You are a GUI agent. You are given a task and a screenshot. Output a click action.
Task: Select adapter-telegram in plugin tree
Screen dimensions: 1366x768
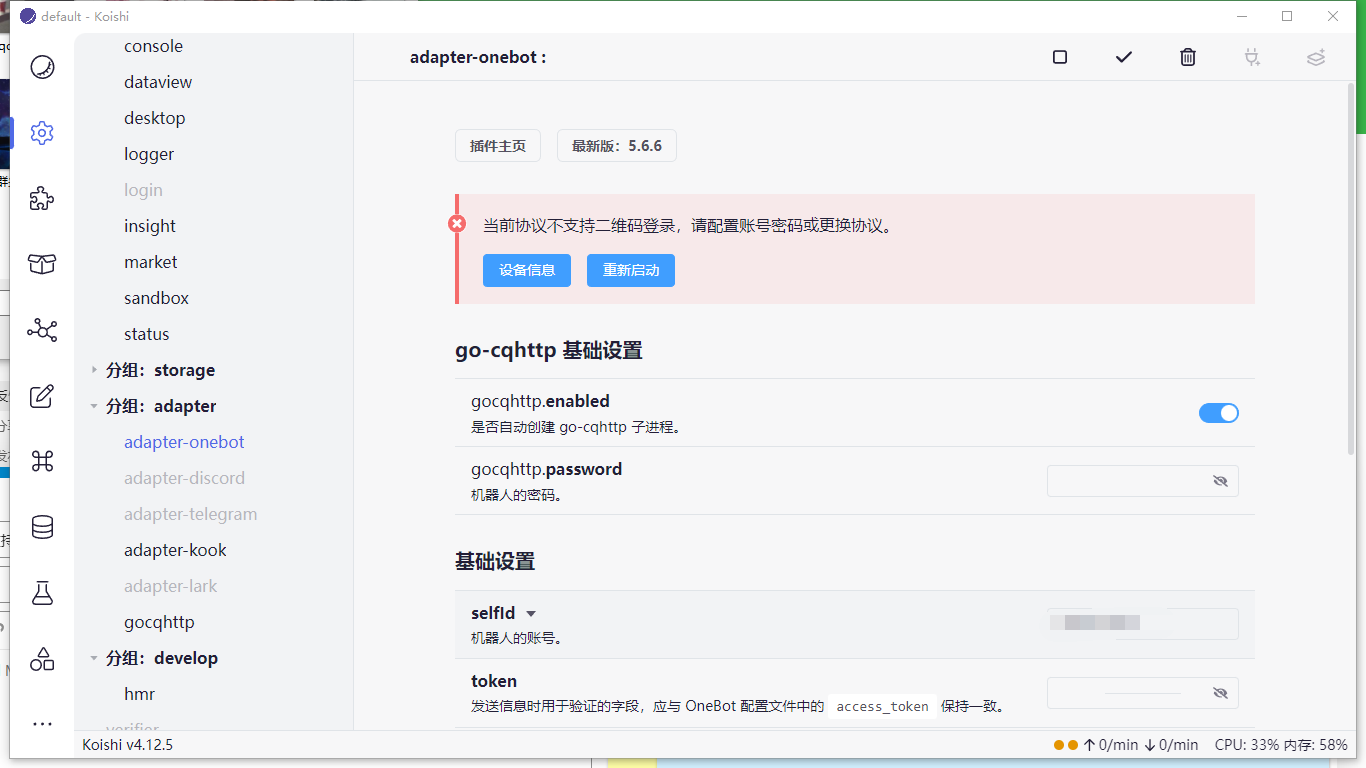(190, 514)
